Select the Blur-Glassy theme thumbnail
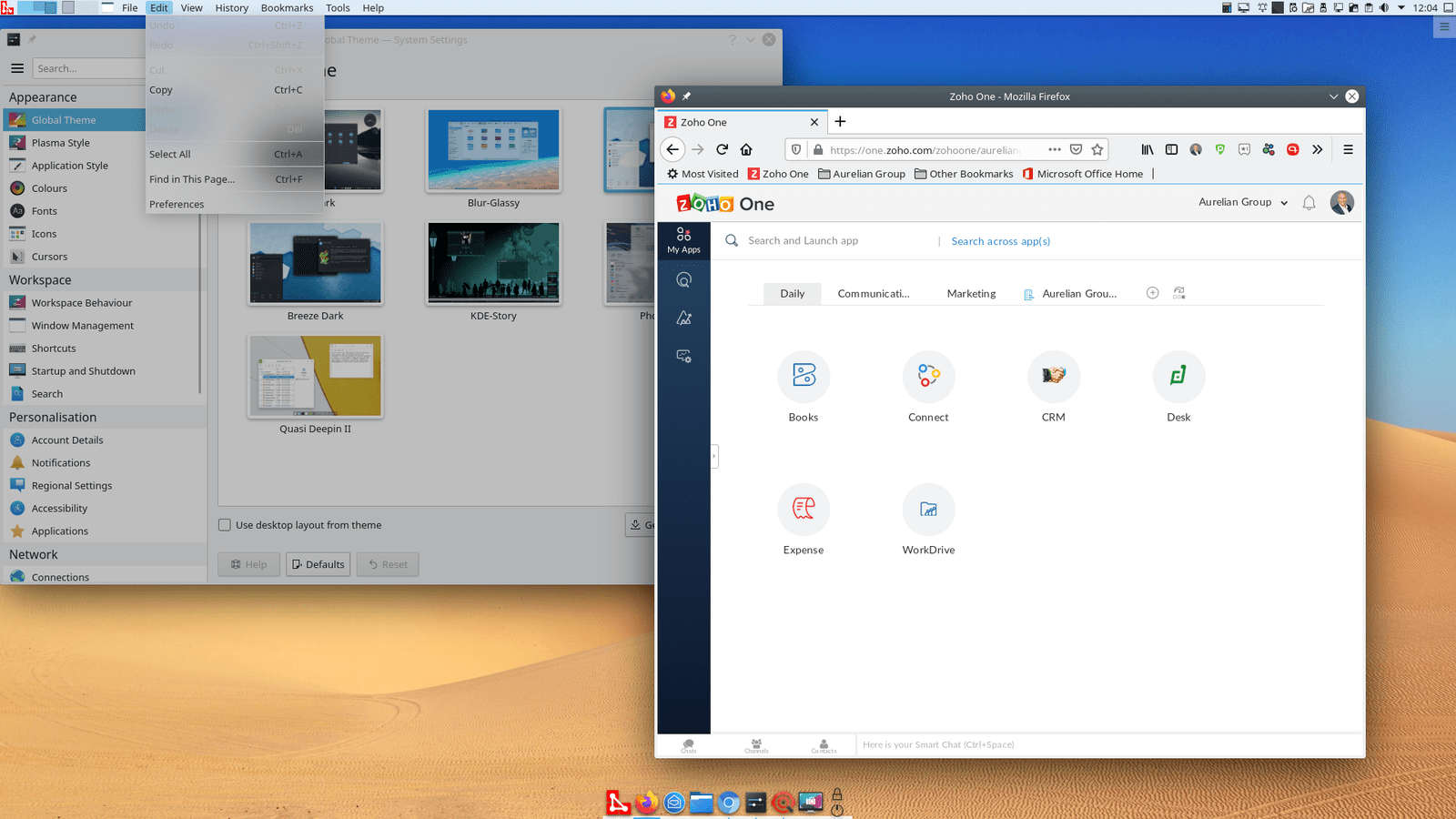 493,150
